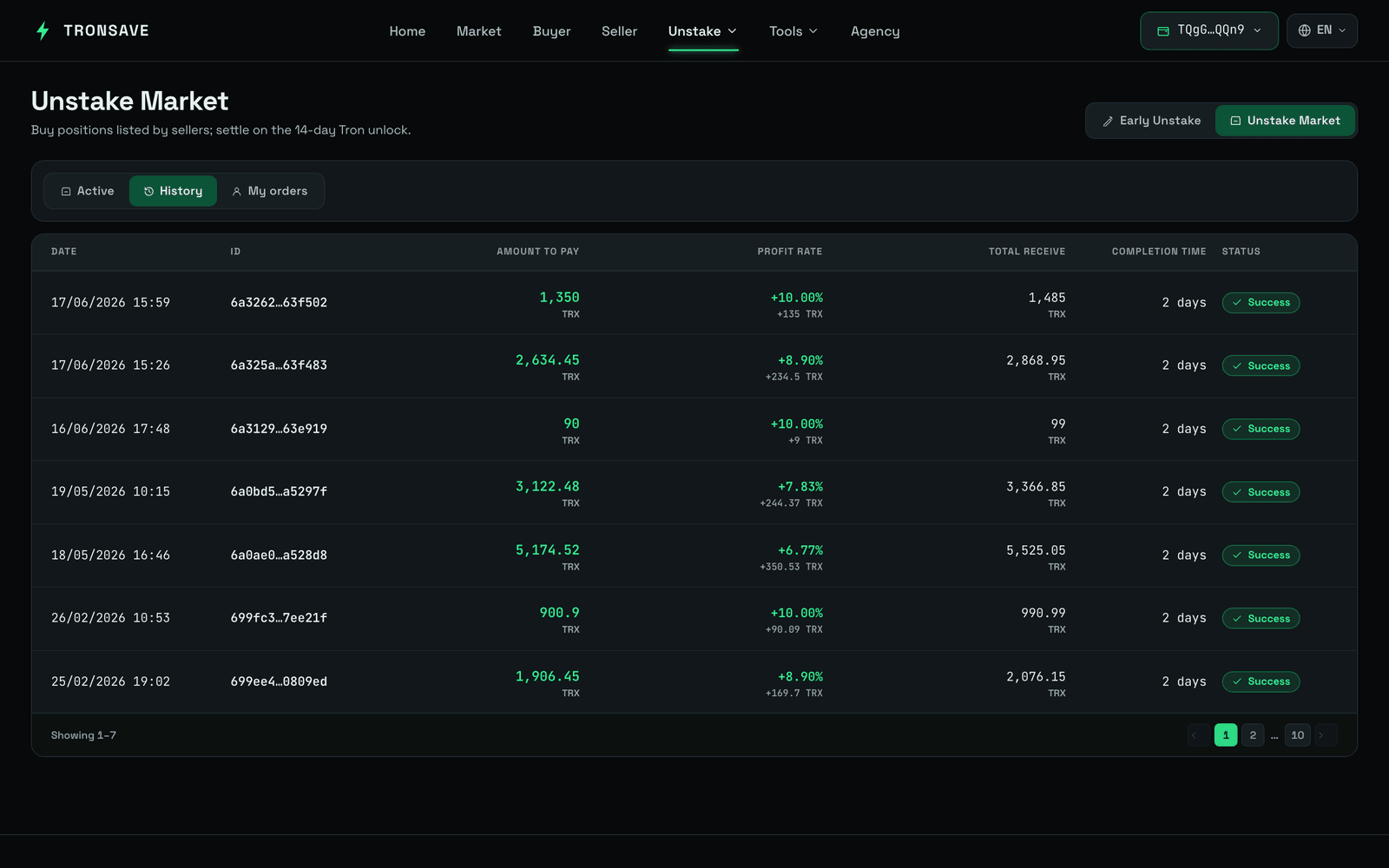This screenshot has width=1389, height=868.
Task: Select the History tab
Action: click(x=174, y=191)
